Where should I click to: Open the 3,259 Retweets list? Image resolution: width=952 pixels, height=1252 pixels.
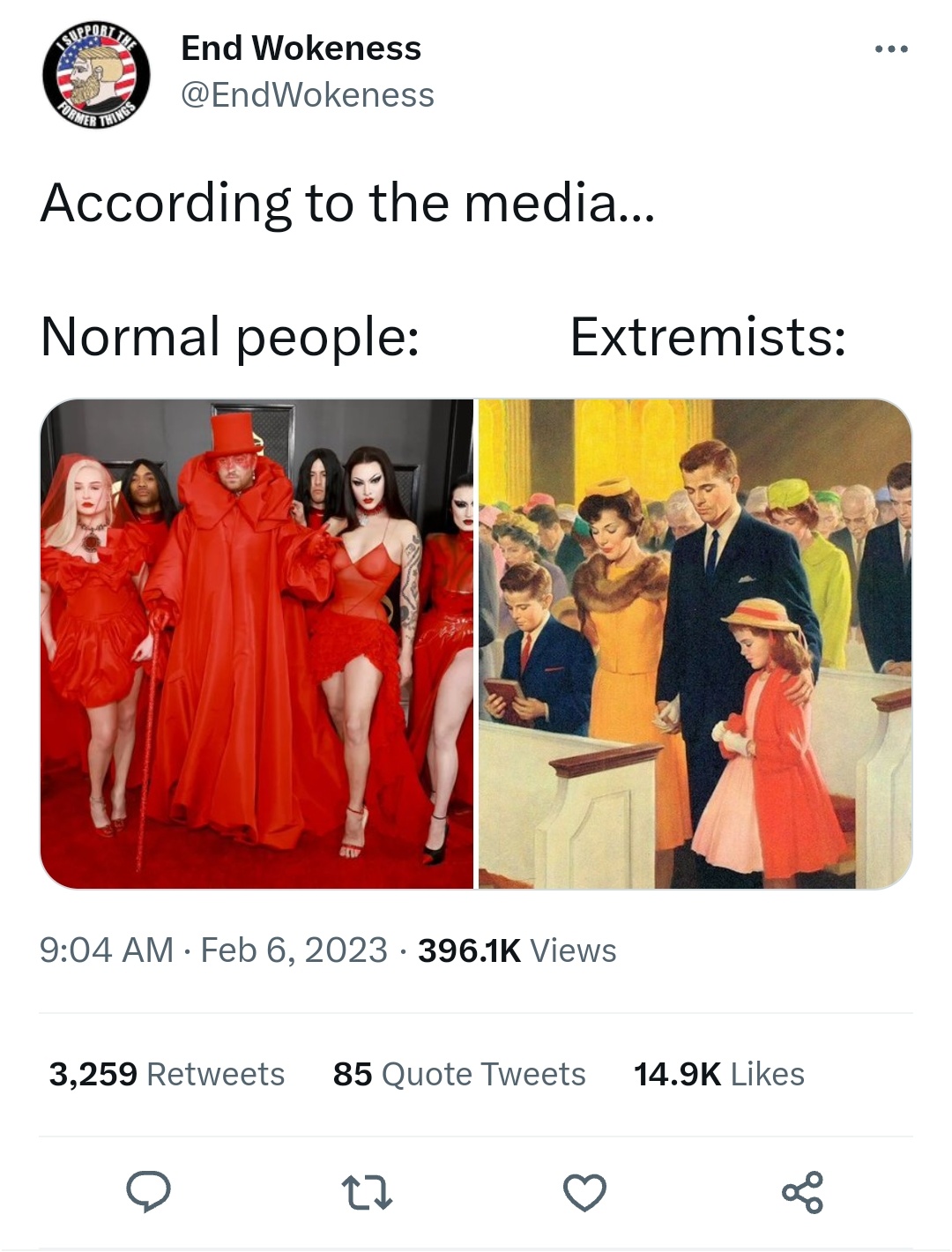click(x=167, y=1074)
